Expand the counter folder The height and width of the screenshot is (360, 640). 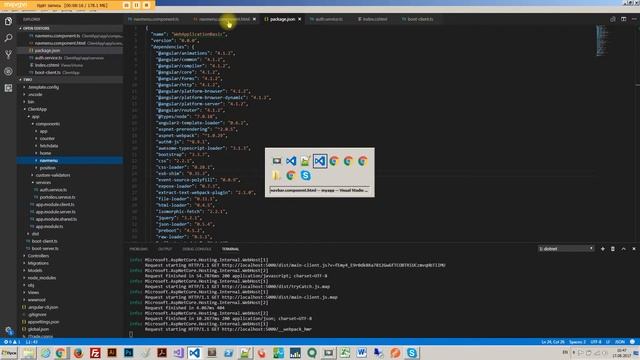pos(47,139)
